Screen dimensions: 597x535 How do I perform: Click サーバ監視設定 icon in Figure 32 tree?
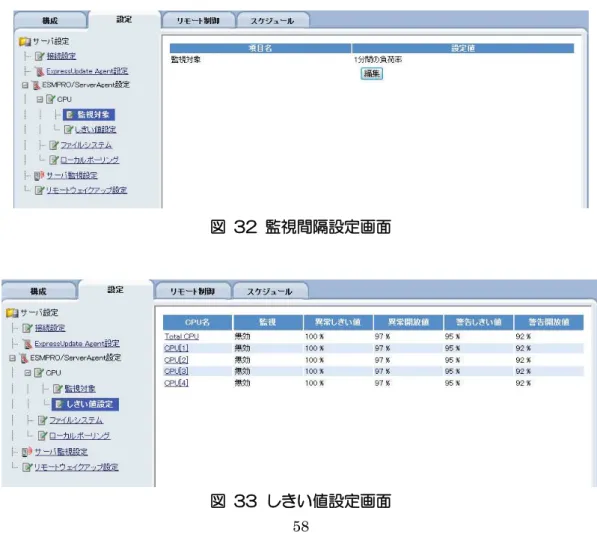(39, 176)
